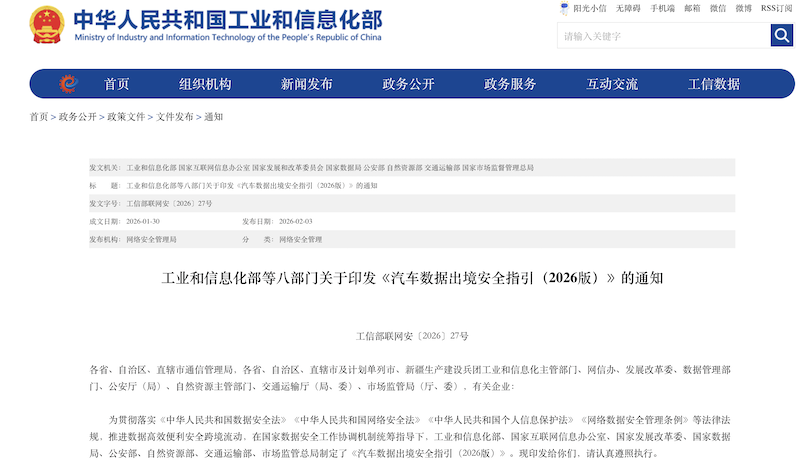
Task: Click the 发布机构 网络安全管理局 value
Action: [151, 239]
